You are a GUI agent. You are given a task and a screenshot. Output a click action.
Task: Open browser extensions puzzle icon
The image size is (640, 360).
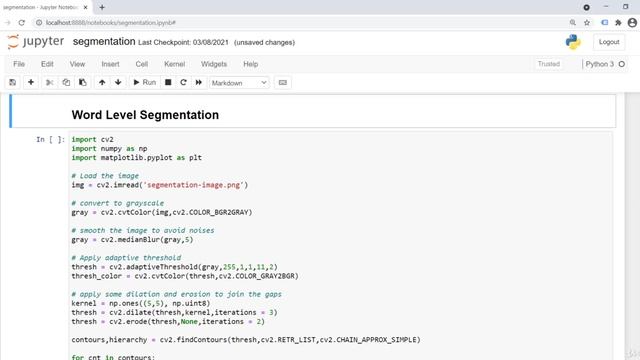618,23
